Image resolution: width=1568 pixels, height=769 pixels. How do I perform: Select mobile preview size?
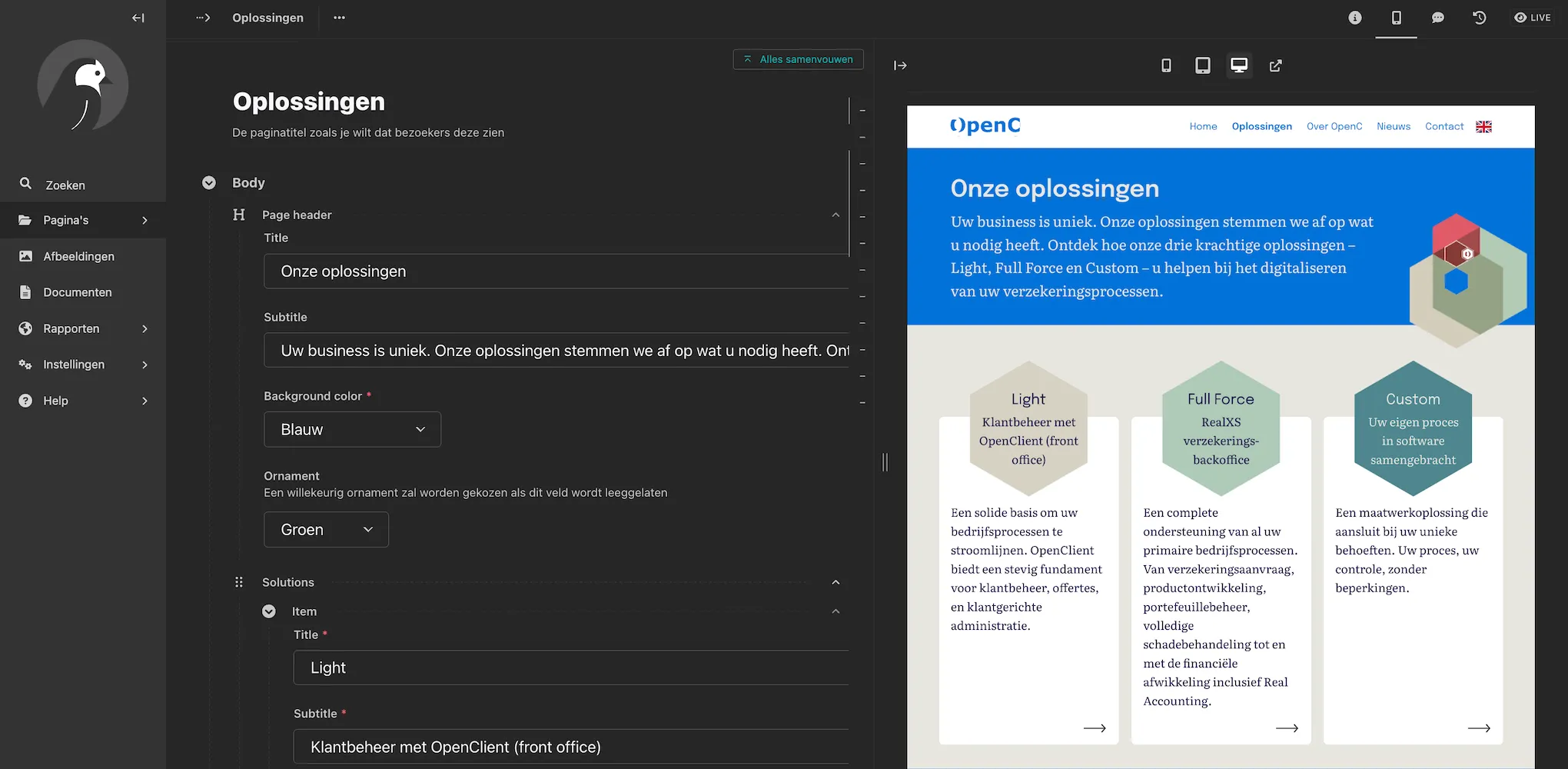pos(1166,65)
